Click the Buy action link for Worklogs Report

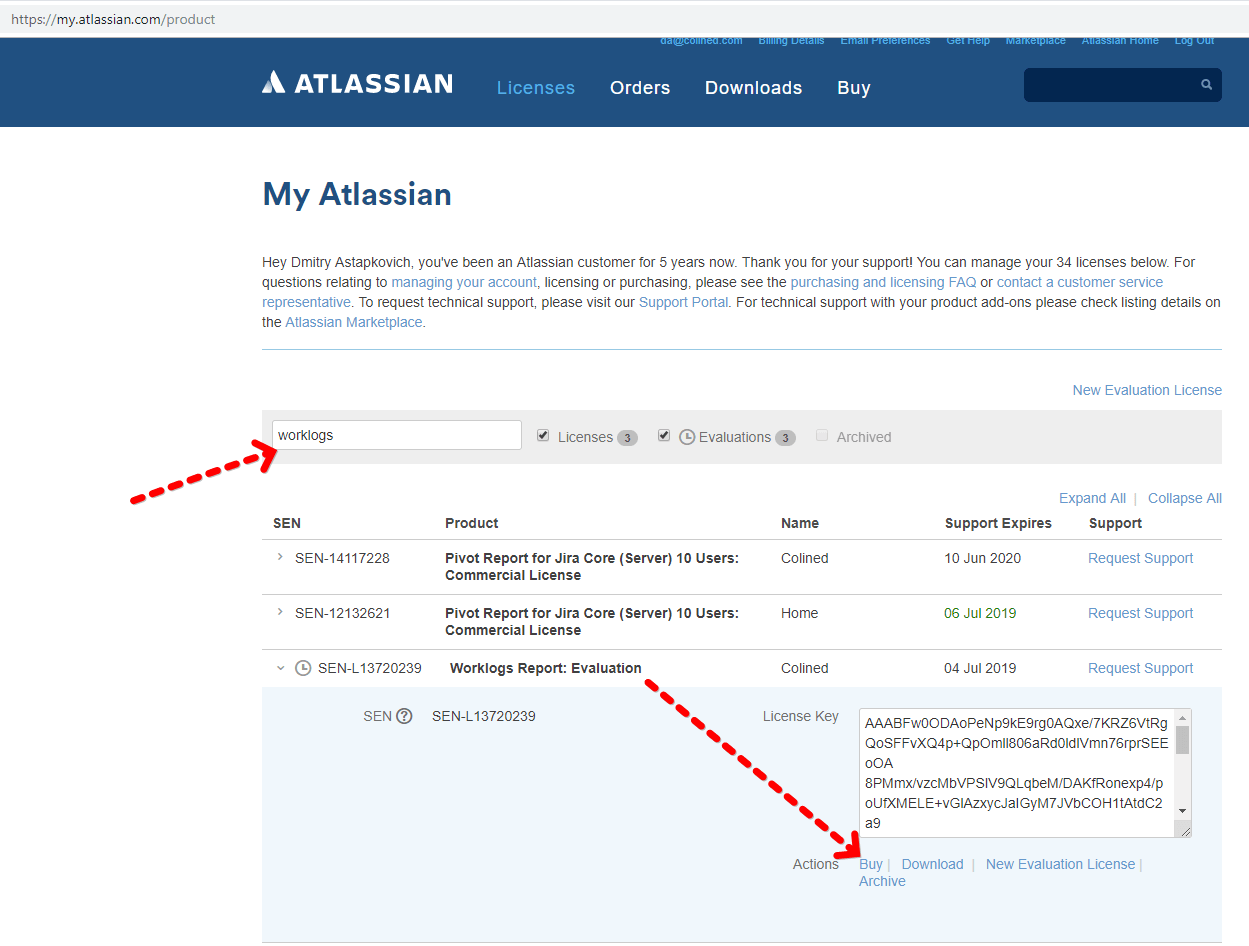pos(871,864)
